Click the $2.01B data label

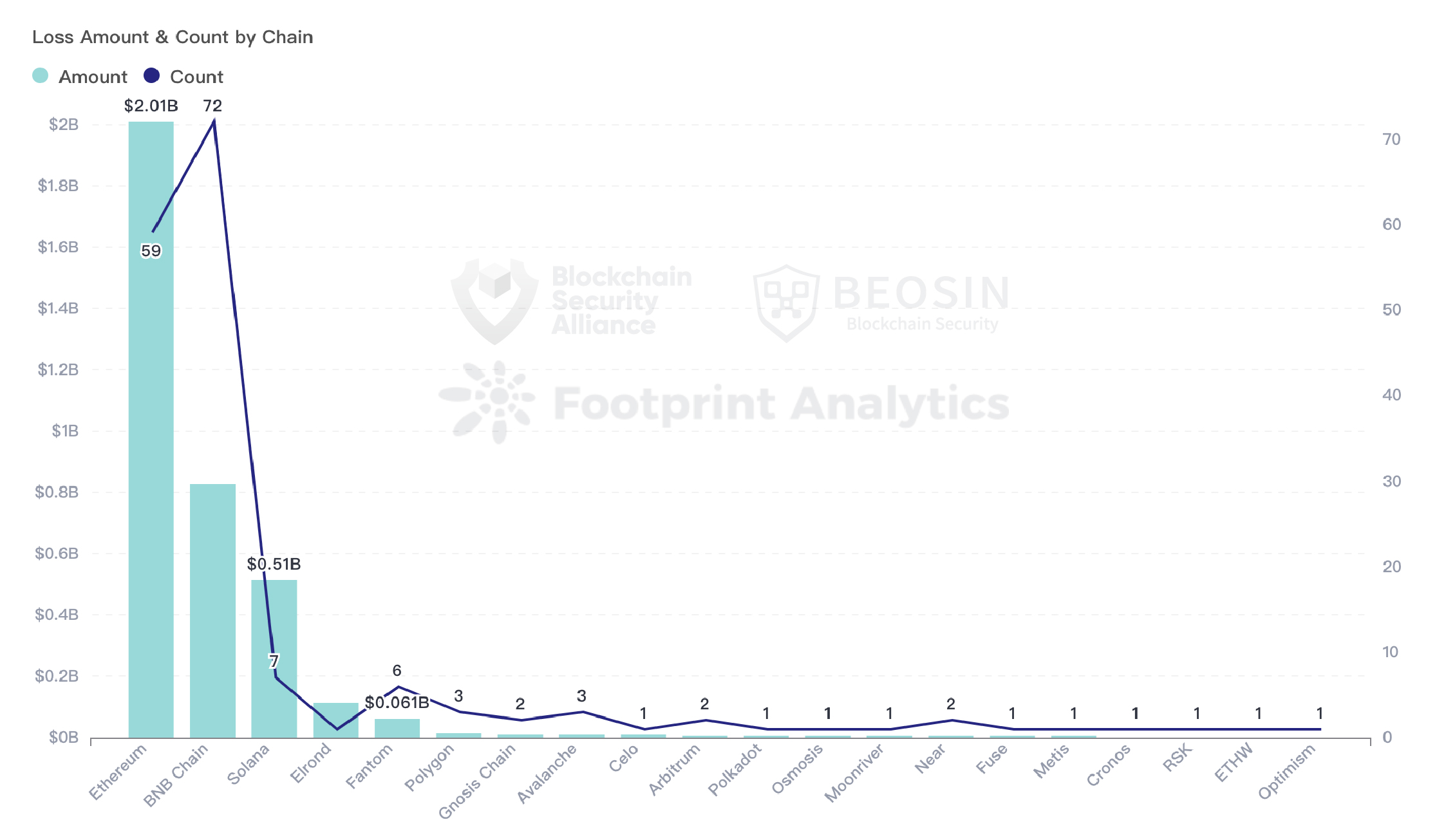151,106
